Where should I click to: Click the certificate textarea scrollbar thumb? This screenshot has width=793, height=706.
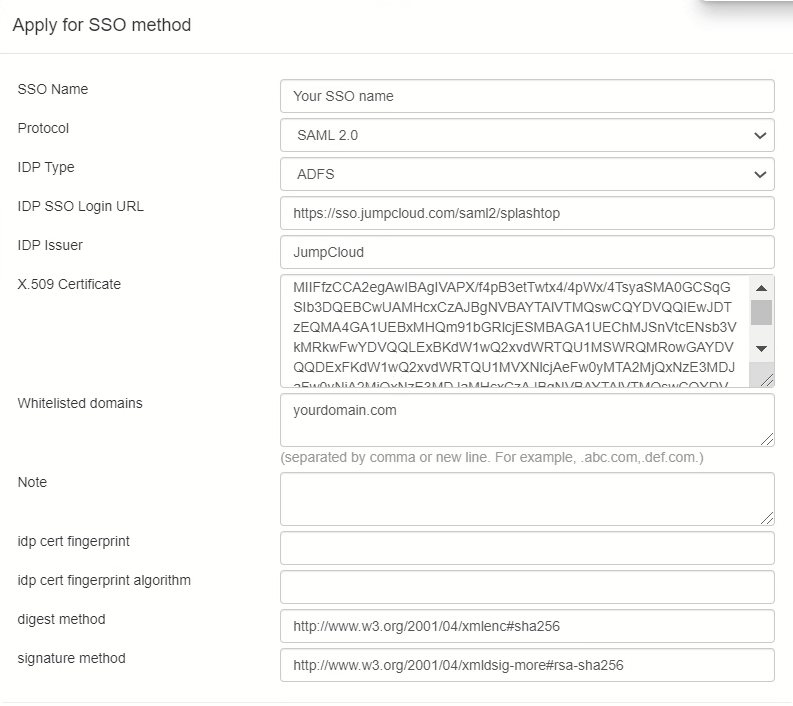click(x=762, y=312)
